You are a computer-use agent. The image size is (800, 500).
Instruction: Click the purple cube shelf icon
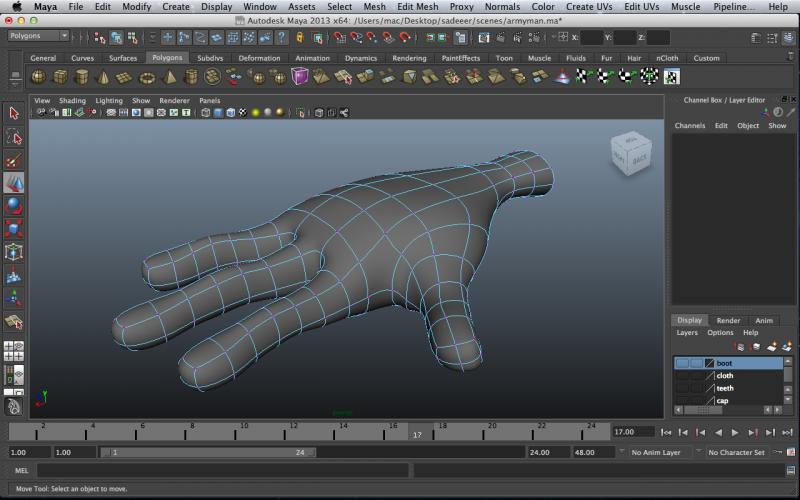coord(300,77)
